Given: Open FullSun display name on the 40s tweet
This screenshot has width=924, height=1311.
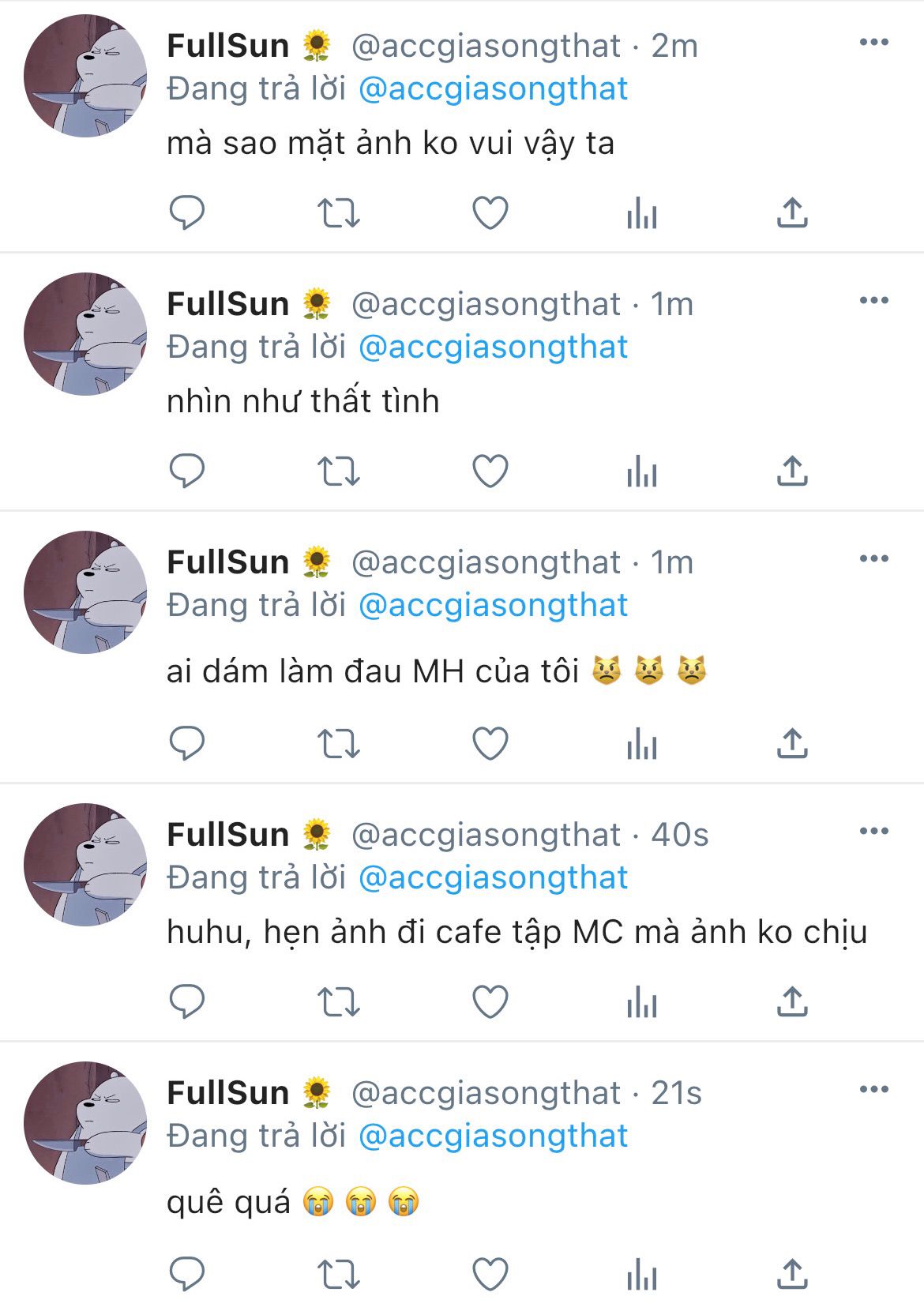Looking at the screenshot, I should 228,835.
